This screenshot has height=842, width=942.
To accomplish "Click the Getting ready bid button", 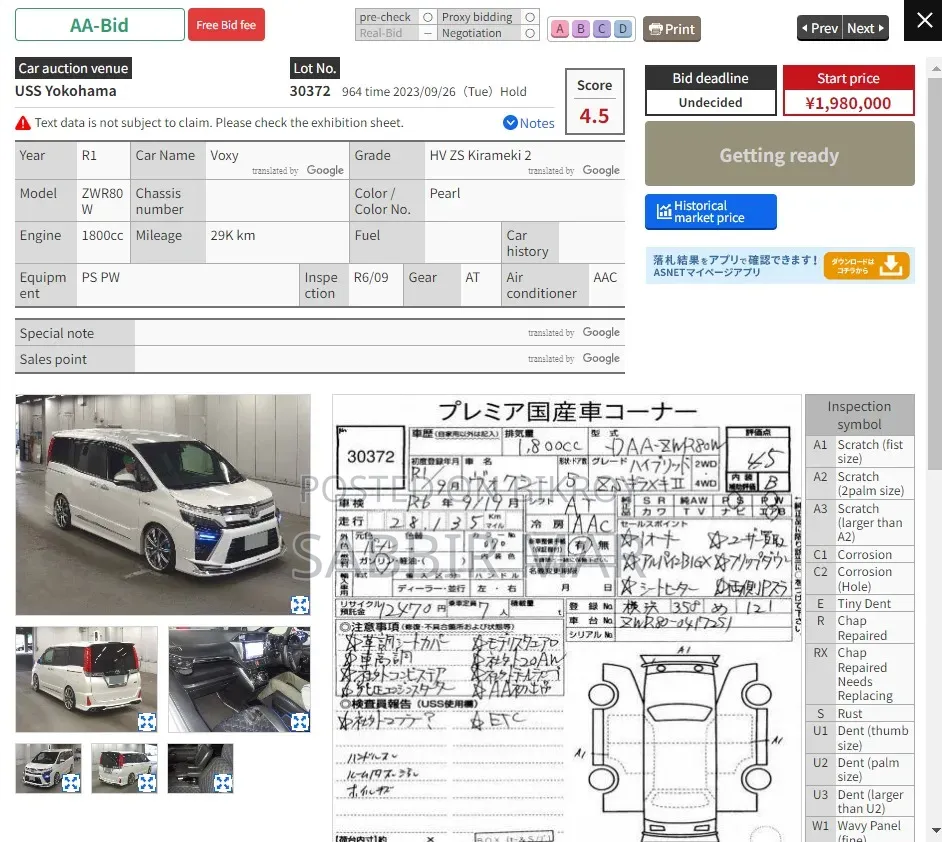I will pyautogui.click(x=780, y=154).
